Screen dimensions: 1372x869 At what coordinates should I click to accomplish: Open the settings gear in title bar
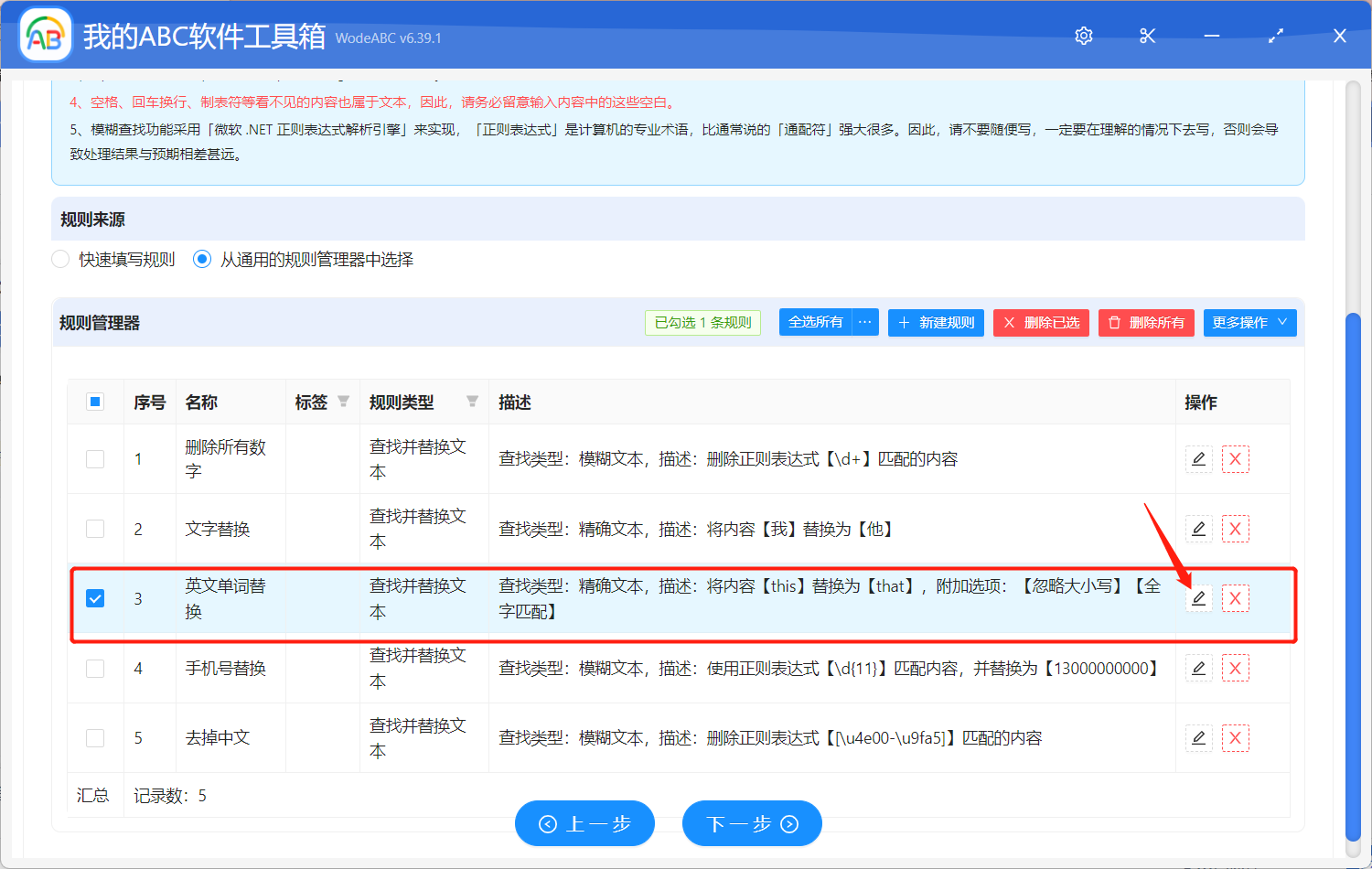1083,35
